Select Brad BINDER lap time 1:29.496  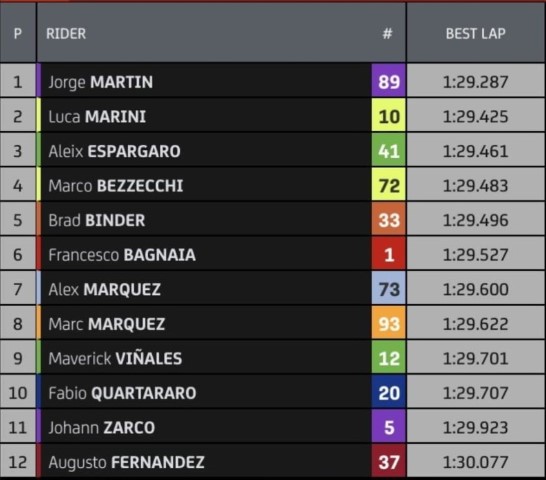click(x=475, y=220)
